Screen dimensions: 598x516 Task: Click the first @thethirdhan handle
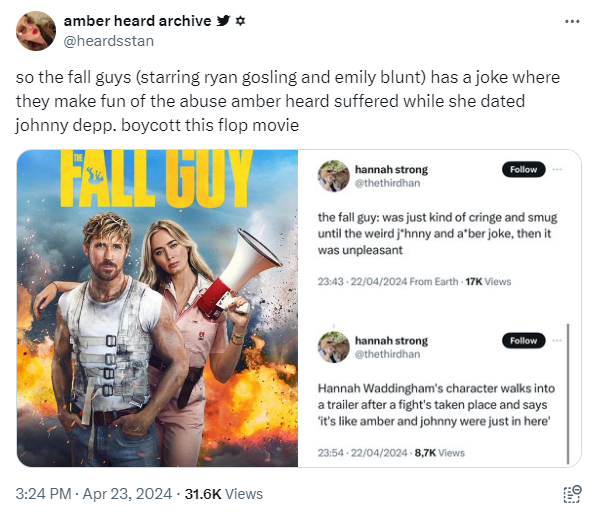[x=387, y=183]
